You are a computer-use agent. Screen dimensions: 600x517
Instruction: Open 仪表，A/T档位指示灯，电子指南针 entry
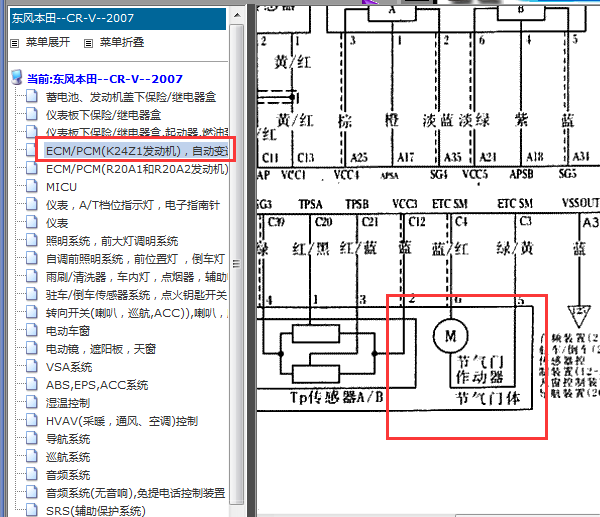133,205
